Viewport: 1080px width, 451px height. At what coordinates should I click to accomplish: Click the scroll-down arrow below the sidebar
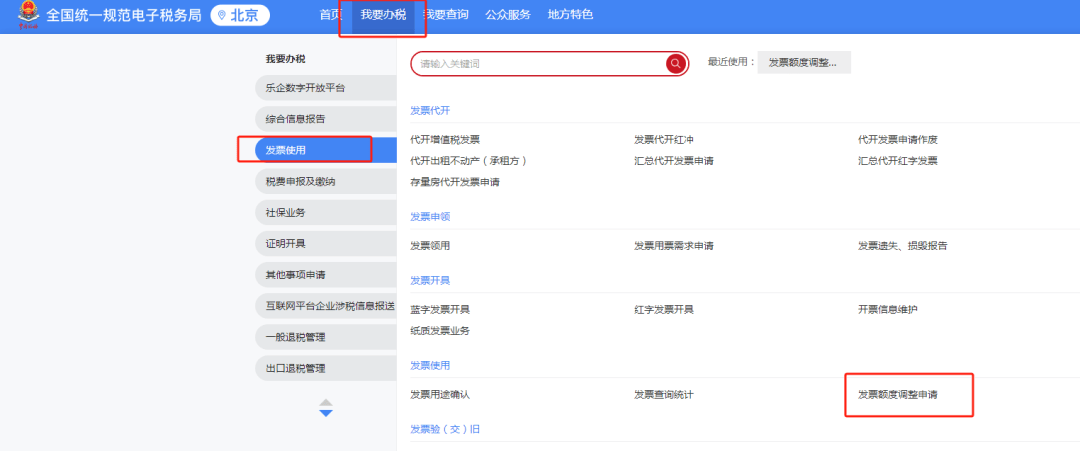pyautogui.click(x=325, y=413)
